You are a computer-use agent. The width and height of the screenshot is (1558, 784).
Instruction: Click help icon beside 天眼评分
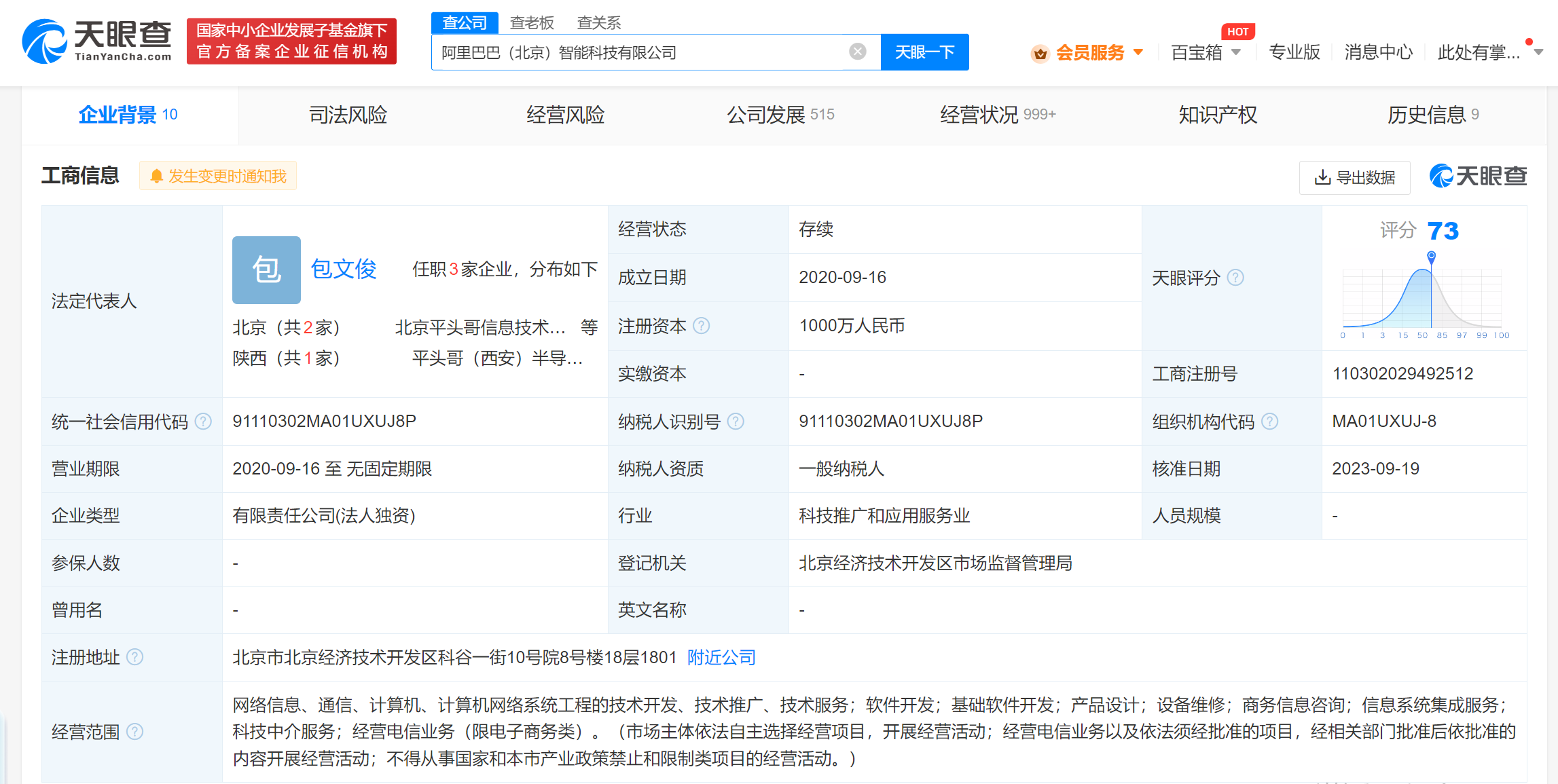pyautogui.click(x=1236, y=278)
